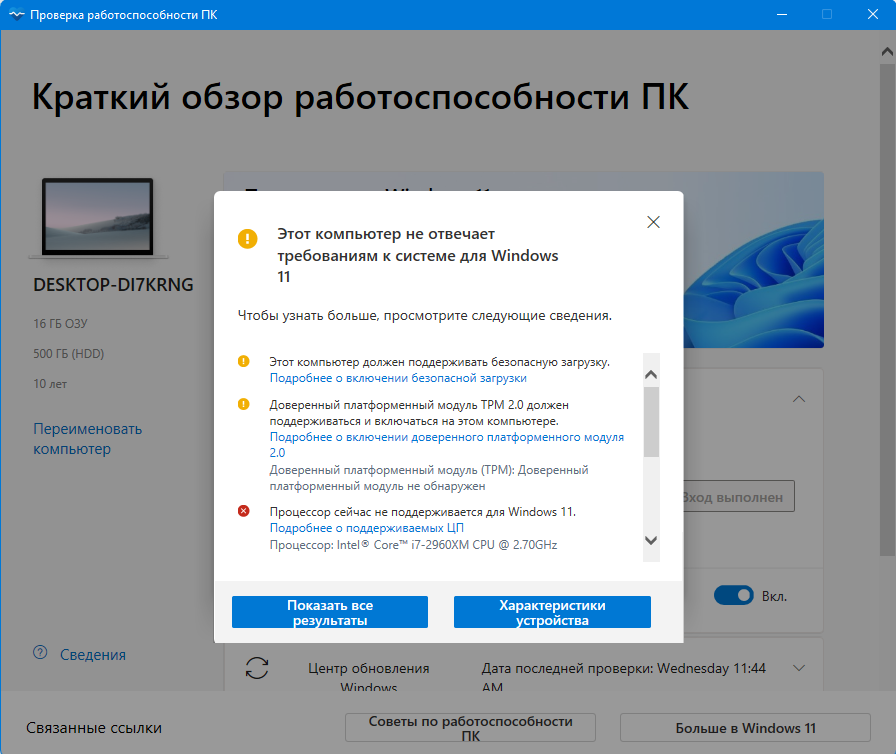Click Переименовать компьютер link
This screenshot has width=896, height=754.
click(87, 439)
